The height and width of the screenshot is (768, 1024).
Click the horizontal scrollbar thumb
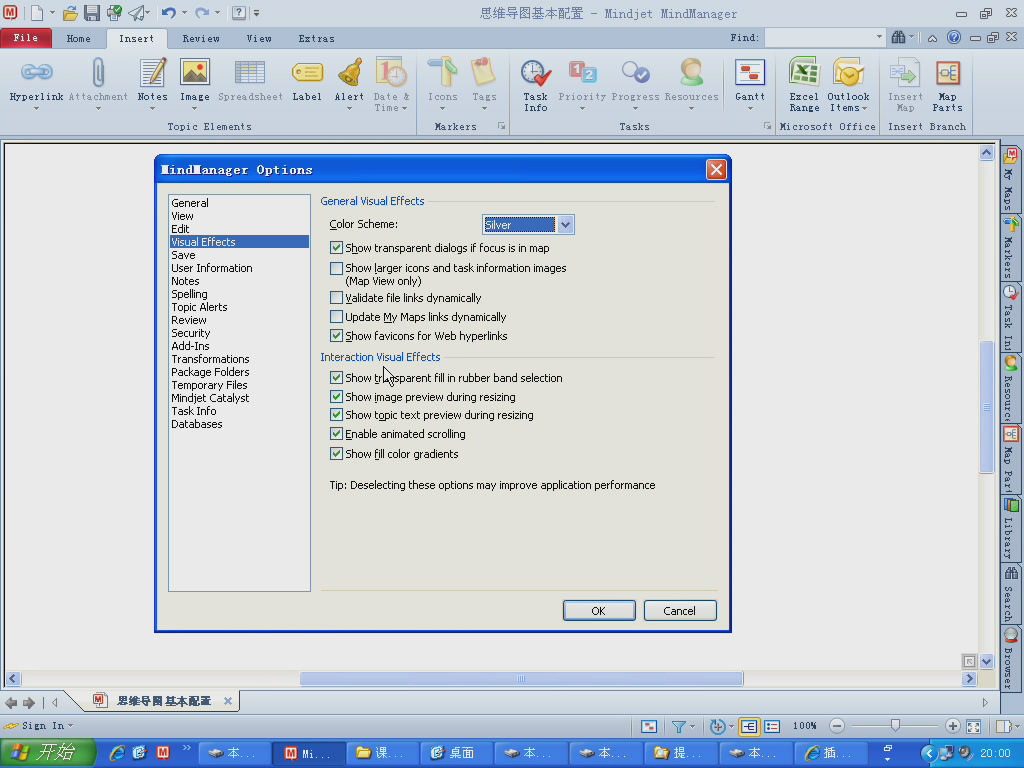click(521, 679)
